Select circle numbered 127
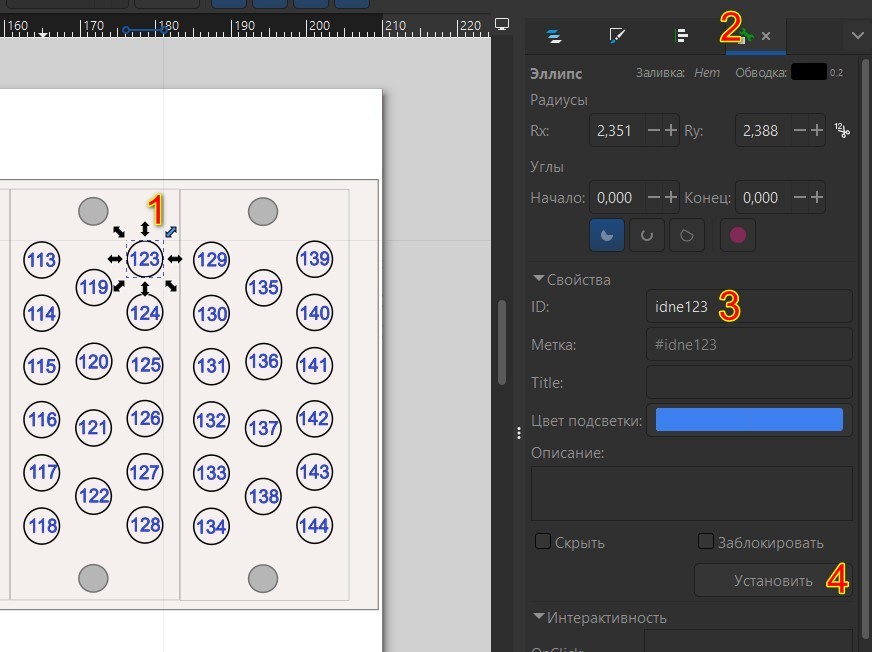Viewport: 872px width, 652px height. click(145, 472)
